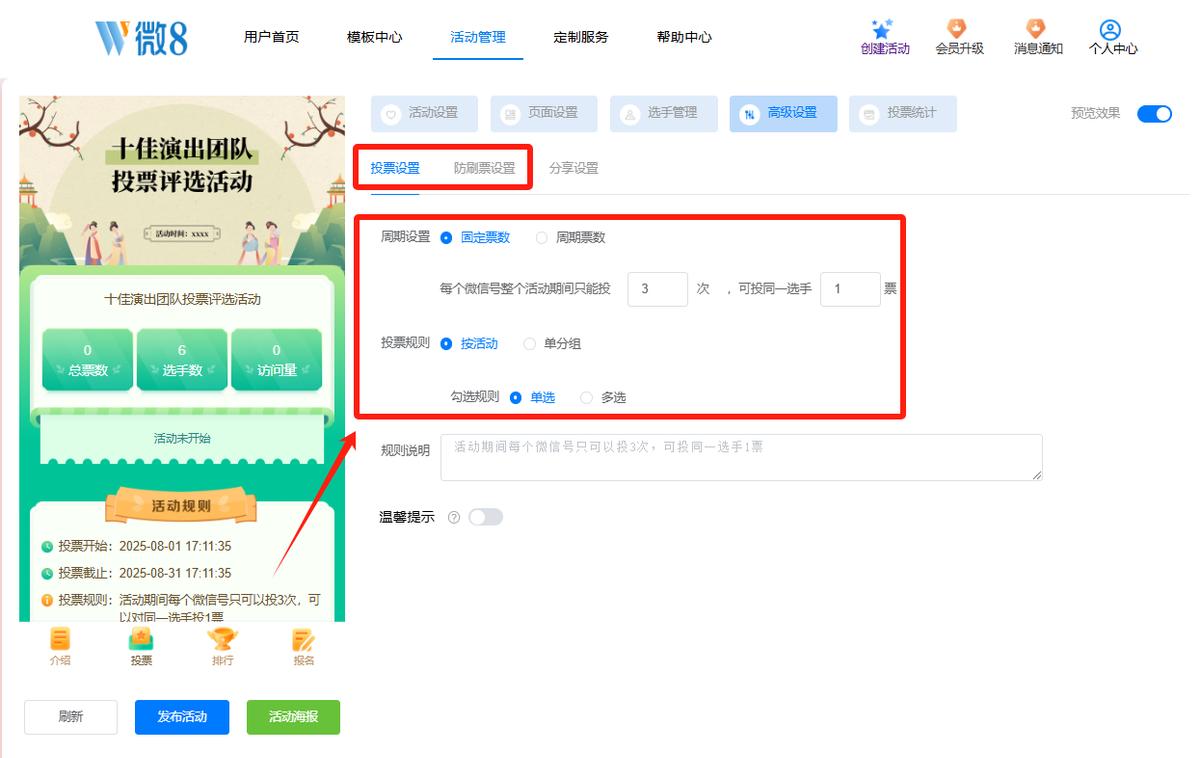Open 活动管理 menu

(478, 37)
